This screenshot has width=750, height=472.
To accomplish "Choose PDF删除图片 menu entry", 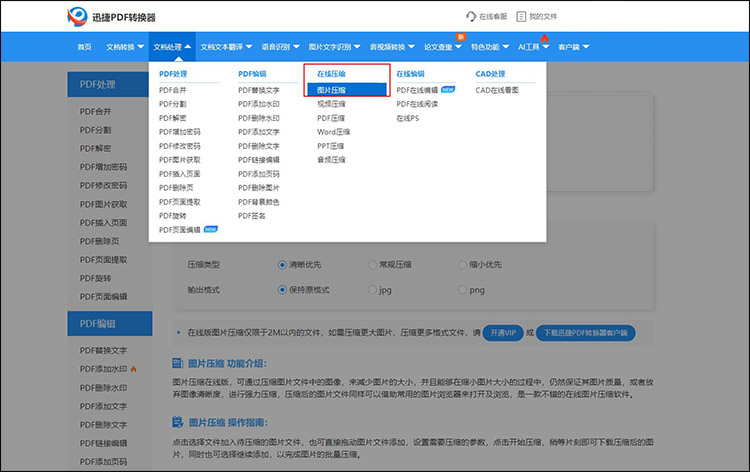I will 259,187.
